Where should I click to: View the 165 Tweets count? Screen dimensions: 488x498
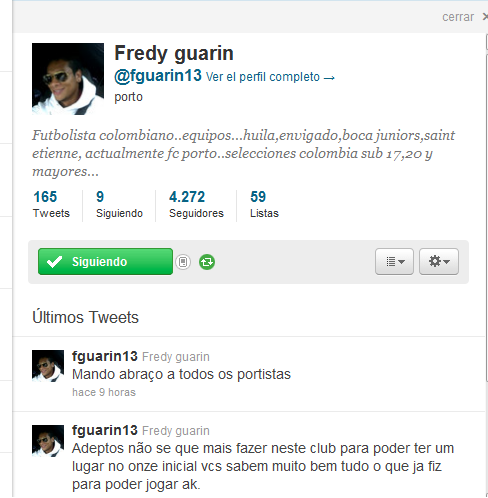(x=51, y=204)
